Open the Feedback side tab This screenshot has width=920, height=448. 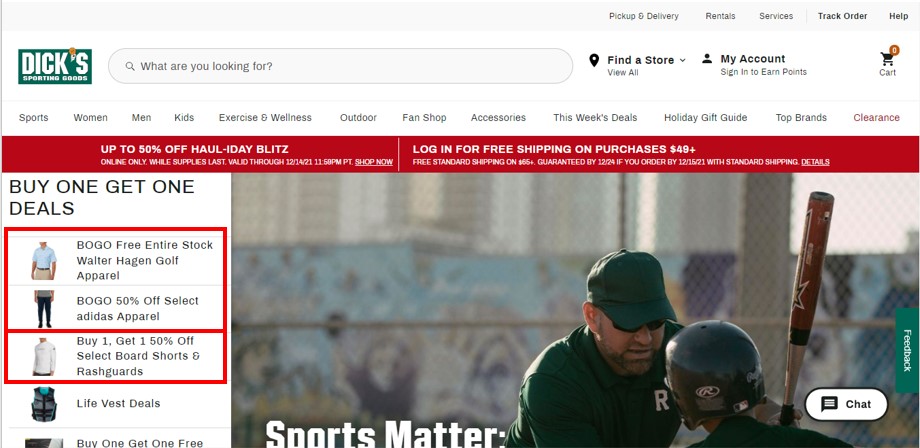pos(907,350)
